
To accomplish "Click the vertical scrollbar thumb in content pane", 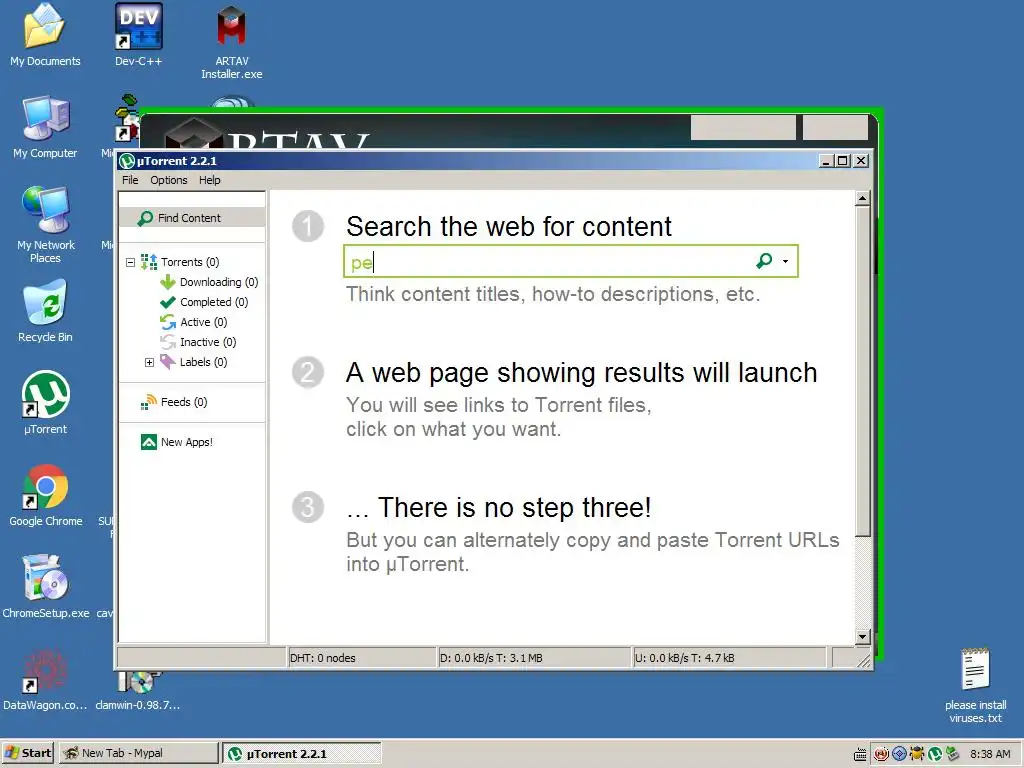I will pyautogui.click(x=863, y=371).
